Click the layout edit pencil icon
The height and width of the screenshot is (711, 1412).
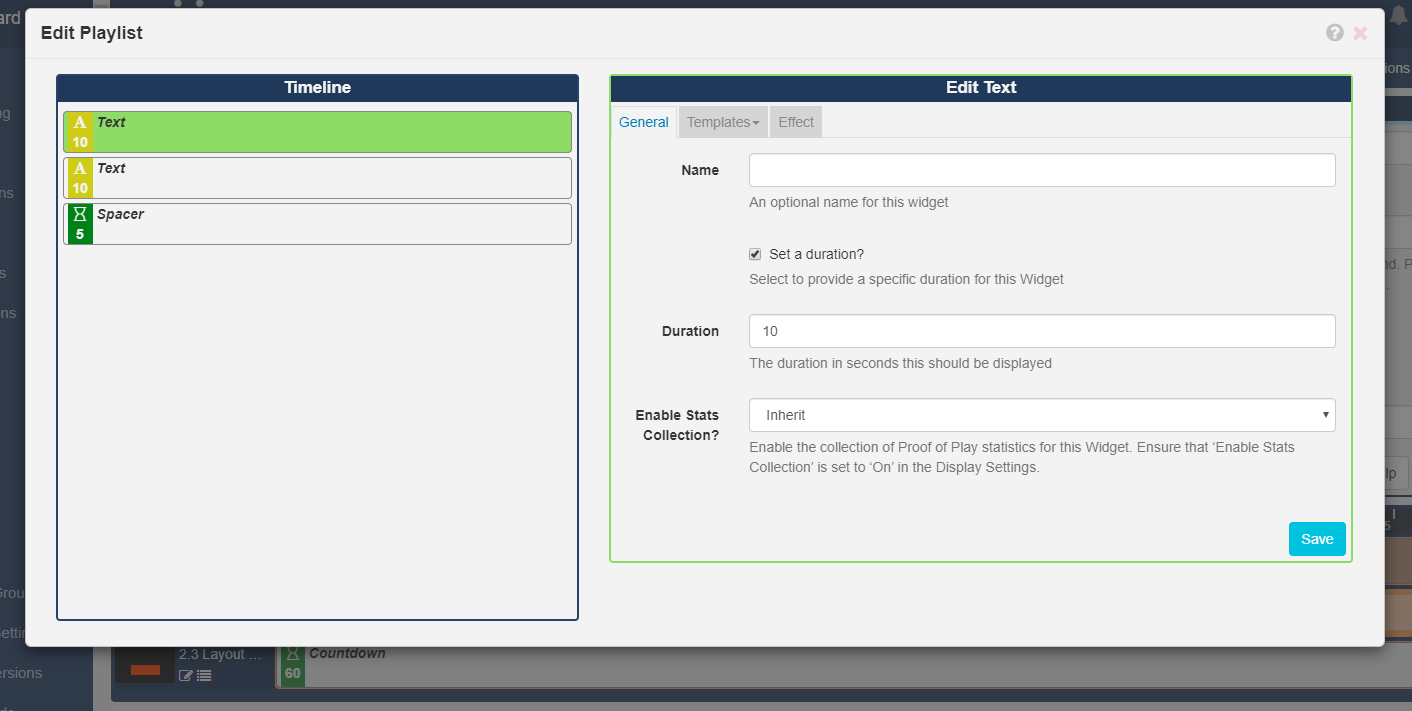[x=185, y=676]
